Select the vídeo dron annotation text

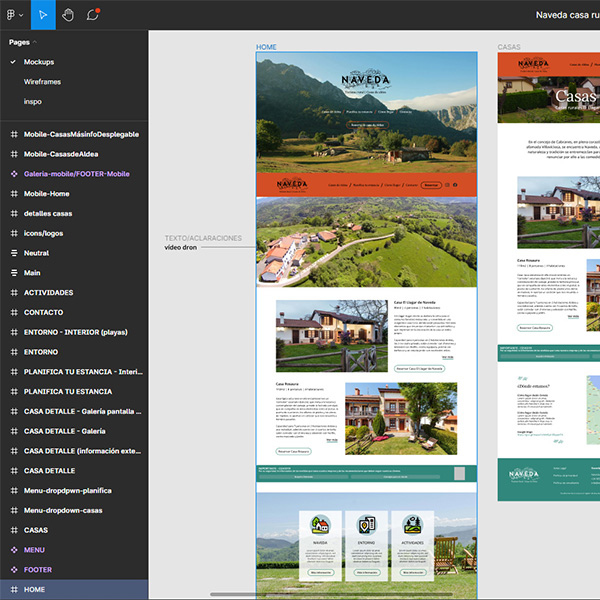click(180, 248)
